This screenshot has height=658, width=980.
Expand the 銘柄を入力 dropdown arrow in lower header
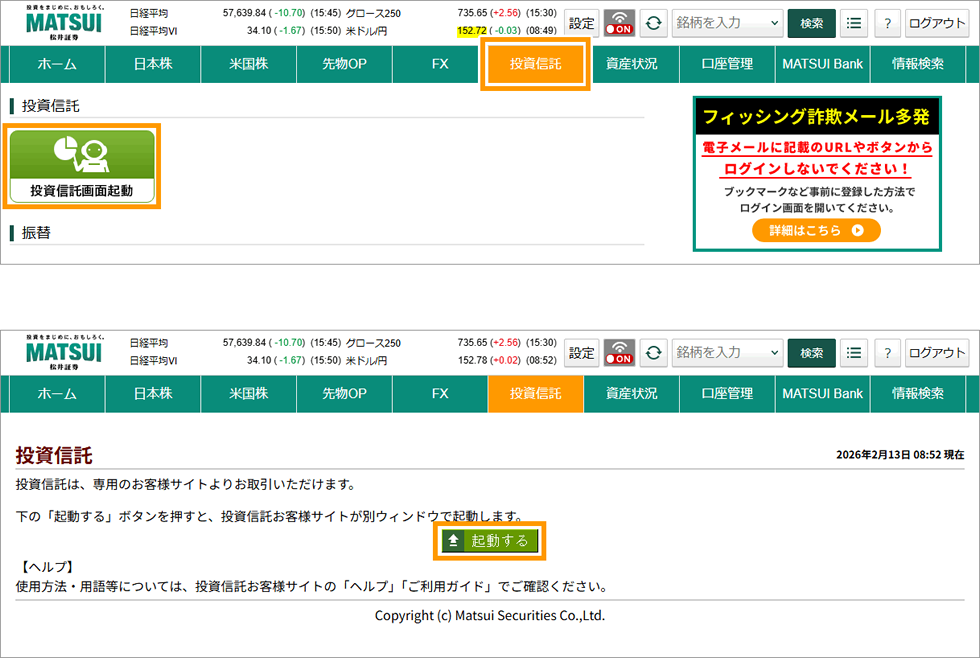(775, 352)
